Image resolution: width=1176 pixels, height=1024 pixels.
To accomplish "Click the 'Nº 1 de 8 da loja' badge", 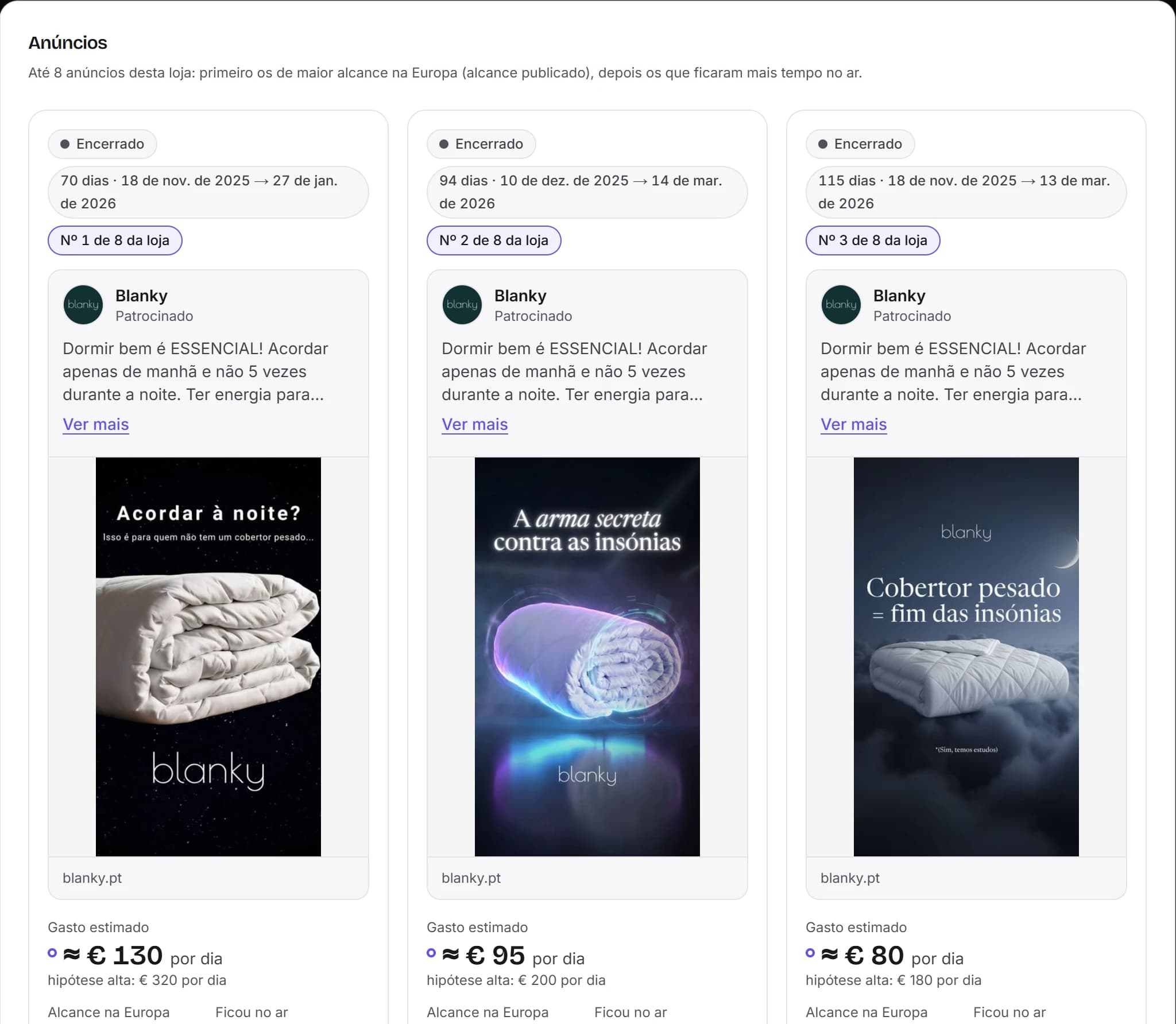I will pos(115,241).
